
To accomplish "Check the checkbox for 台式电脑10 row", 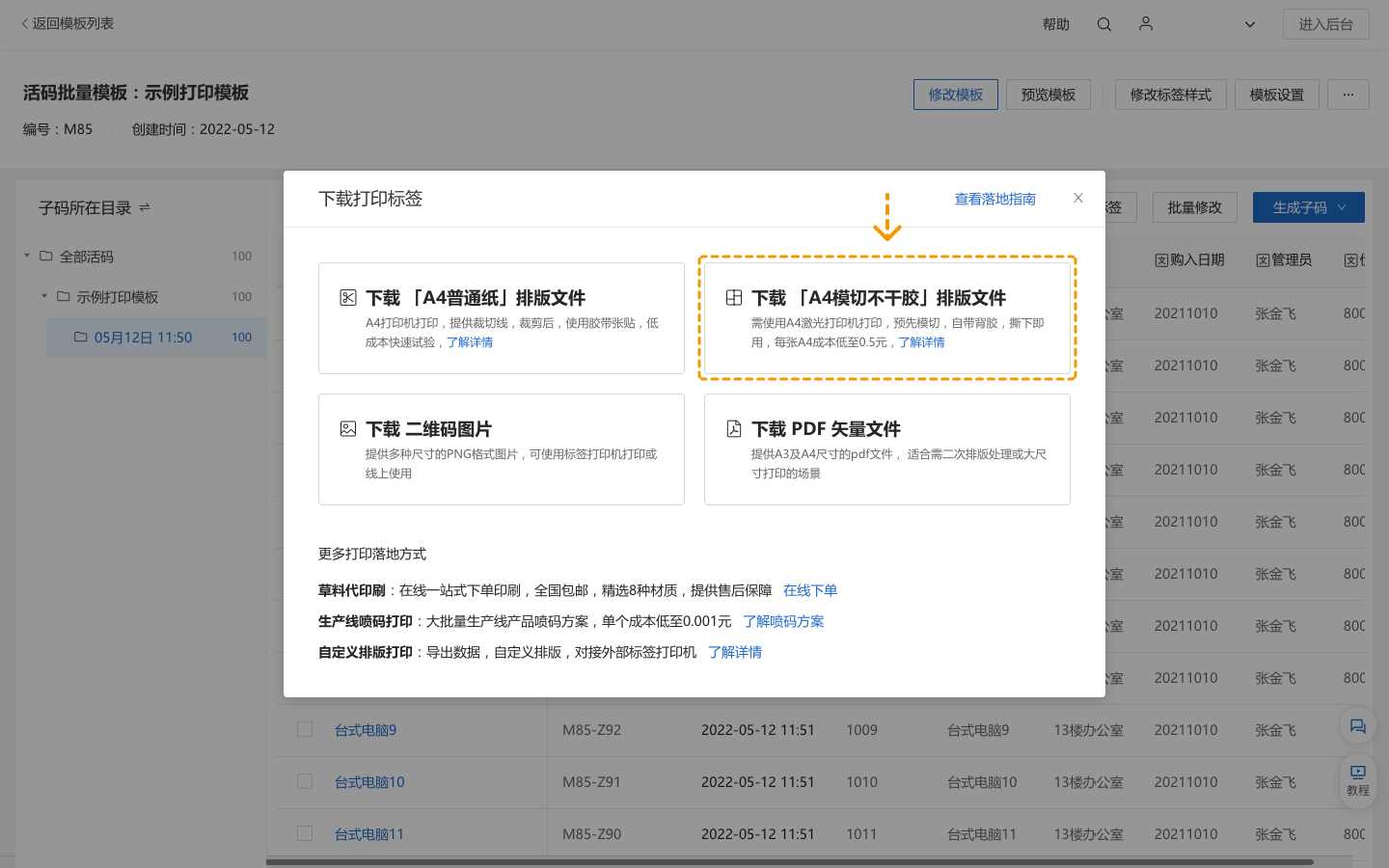I will (305, 782).
